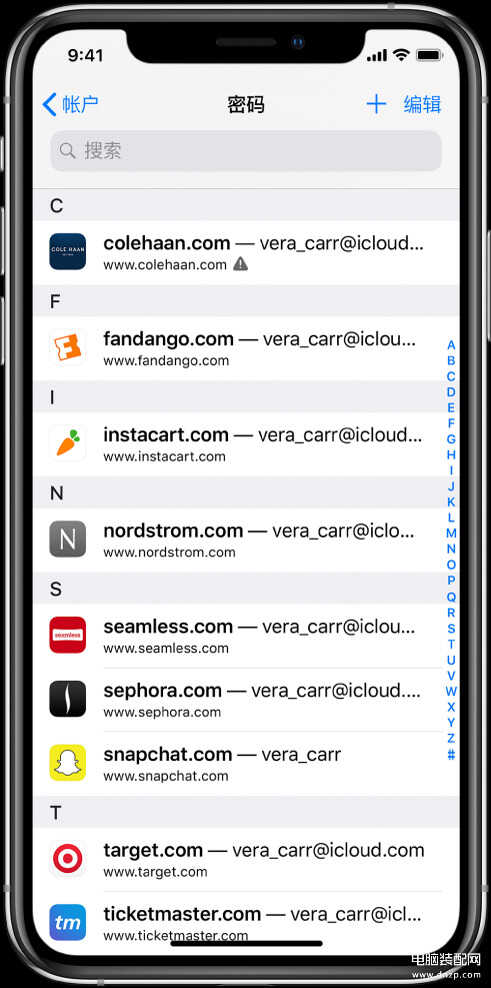
Task: Open the sephora.com password entry
Action: pyautogui.click(x=246, y=699)
